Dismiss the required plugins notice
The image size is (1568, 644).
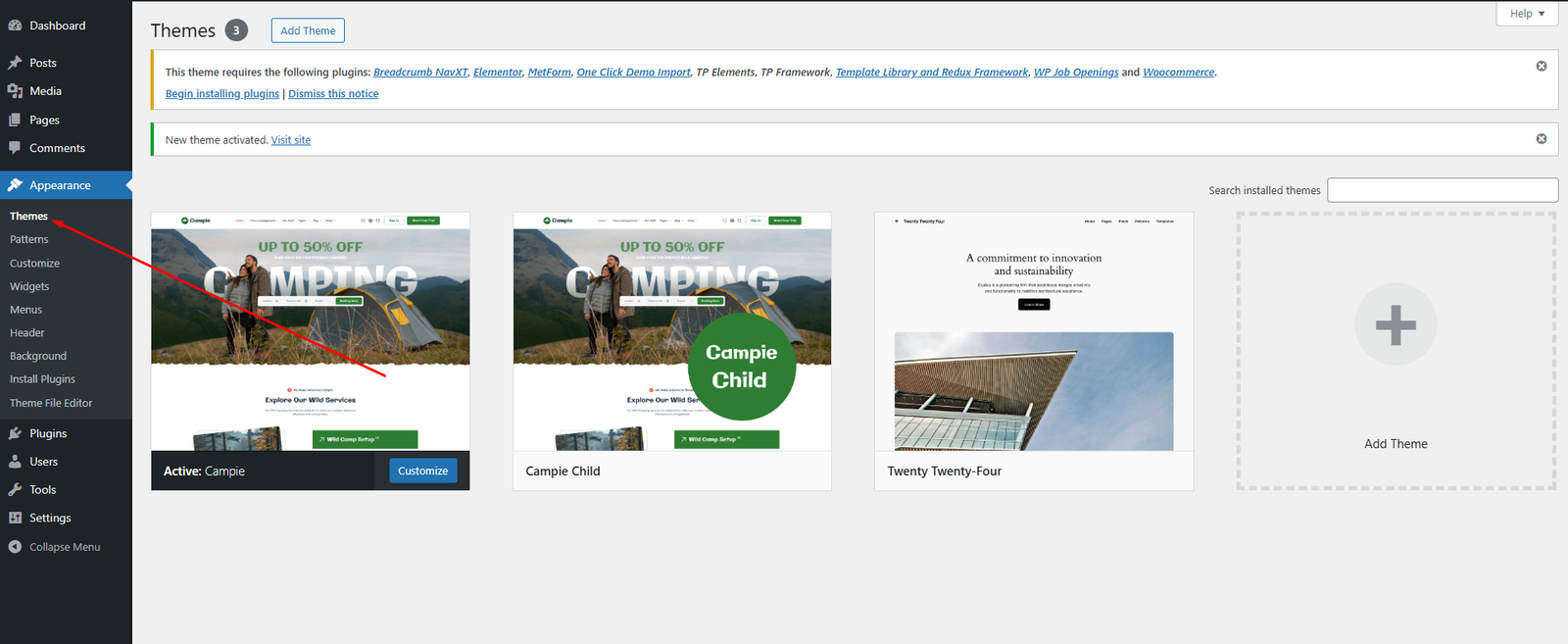coord(1541,66)
